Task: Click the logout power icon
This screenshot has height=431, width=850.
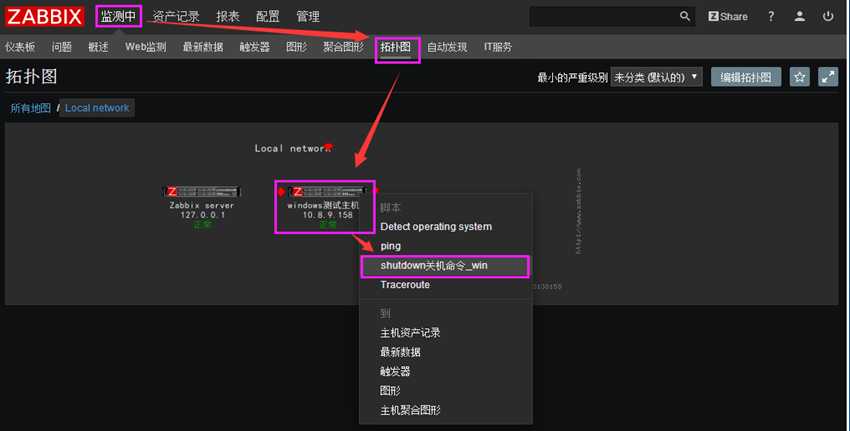Action: tap(828, 16)
